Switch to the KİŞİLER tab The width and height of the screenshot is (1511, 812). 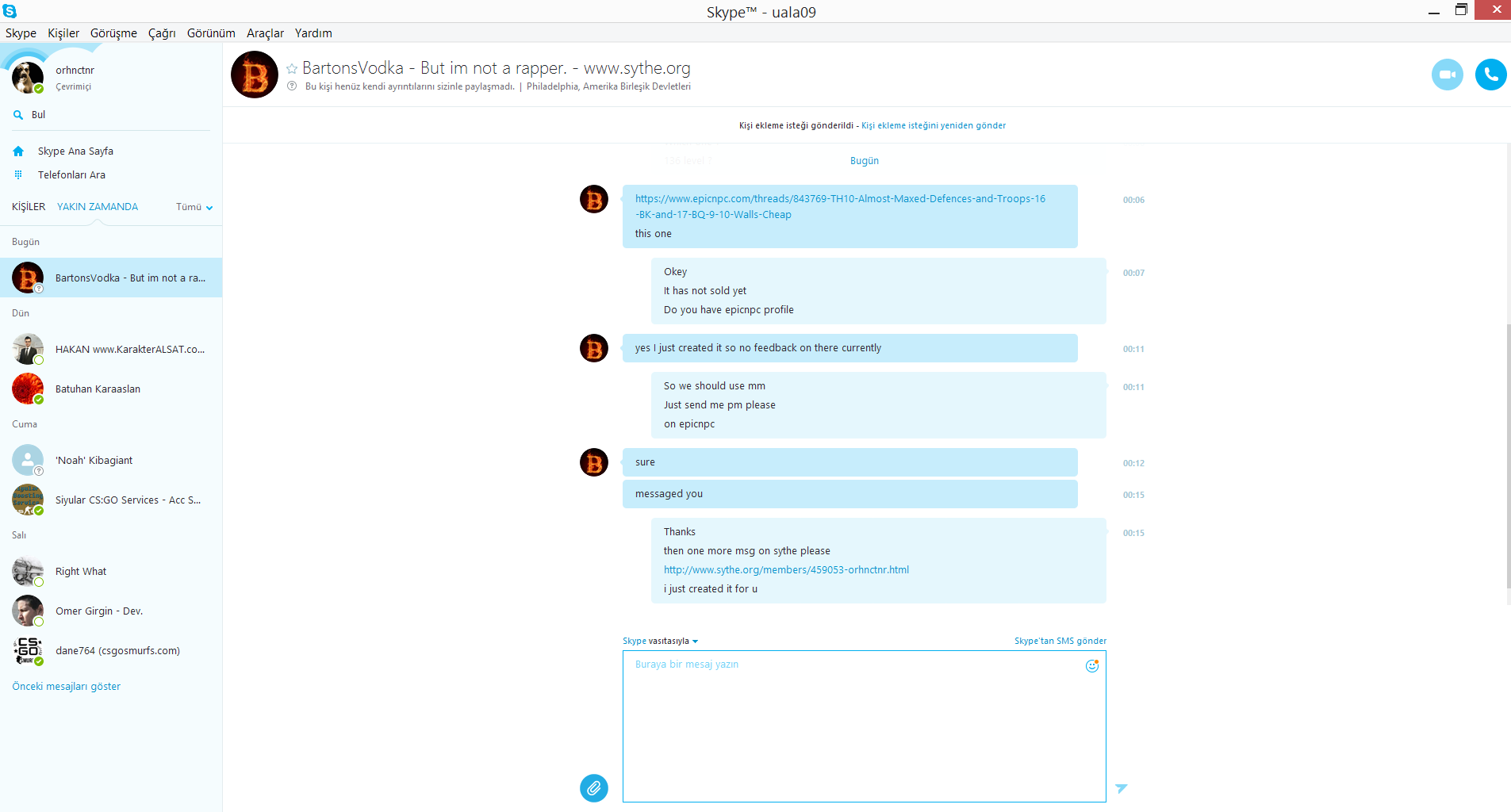tap(29, 207)
